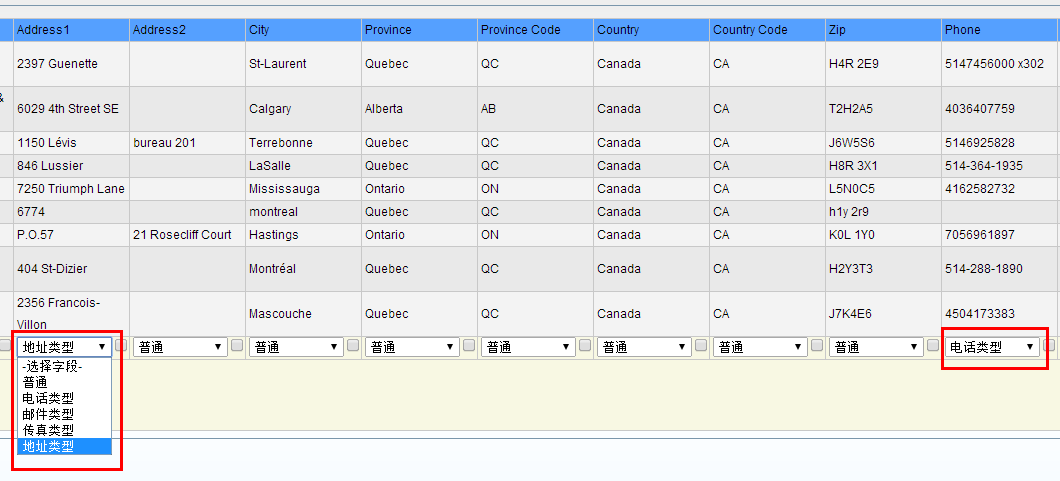Pick the 普通 option in the open dropdown list

(35, 382)
